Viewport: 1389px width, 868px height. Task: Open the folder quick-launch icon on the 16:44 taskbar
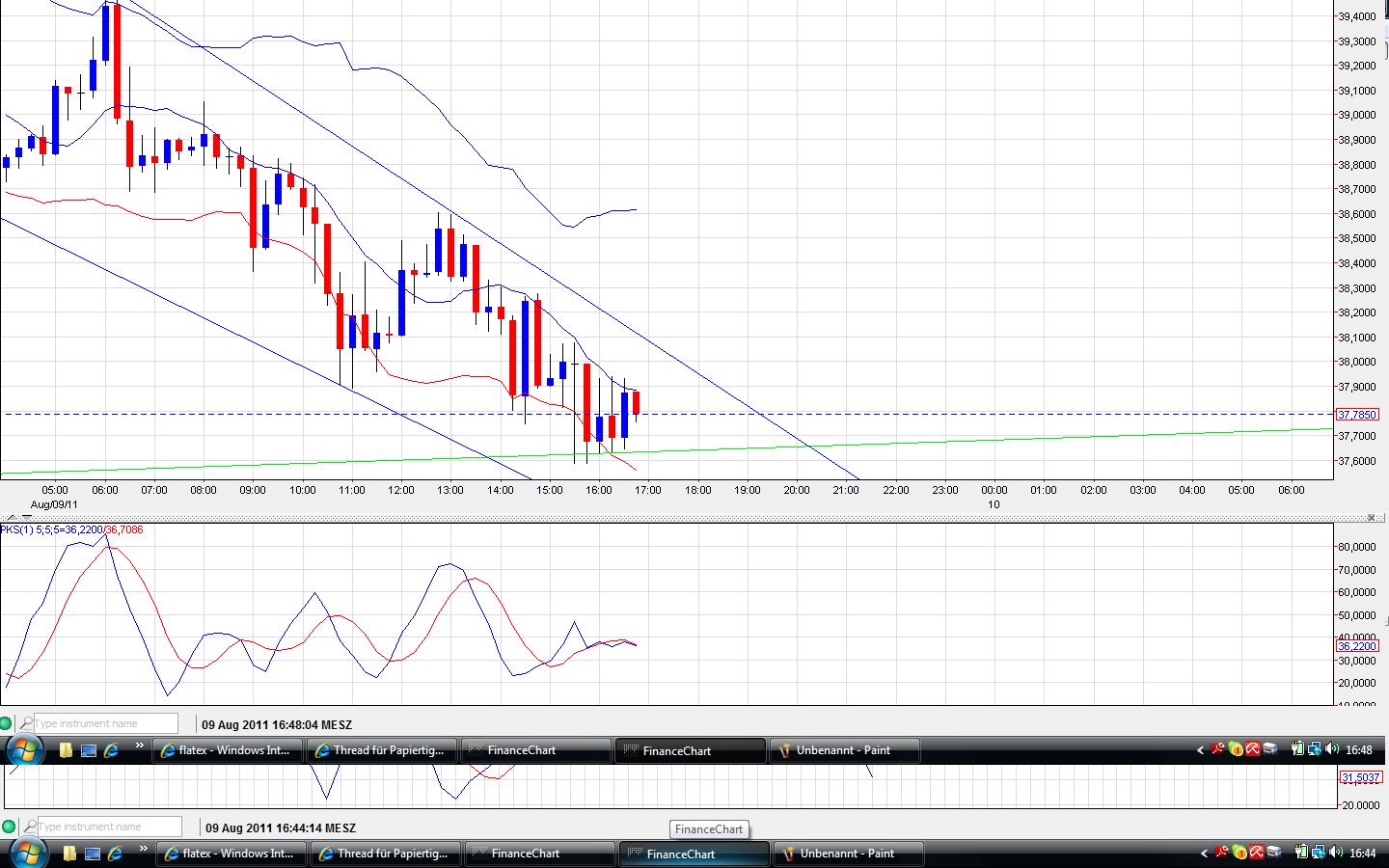[70, 854]
